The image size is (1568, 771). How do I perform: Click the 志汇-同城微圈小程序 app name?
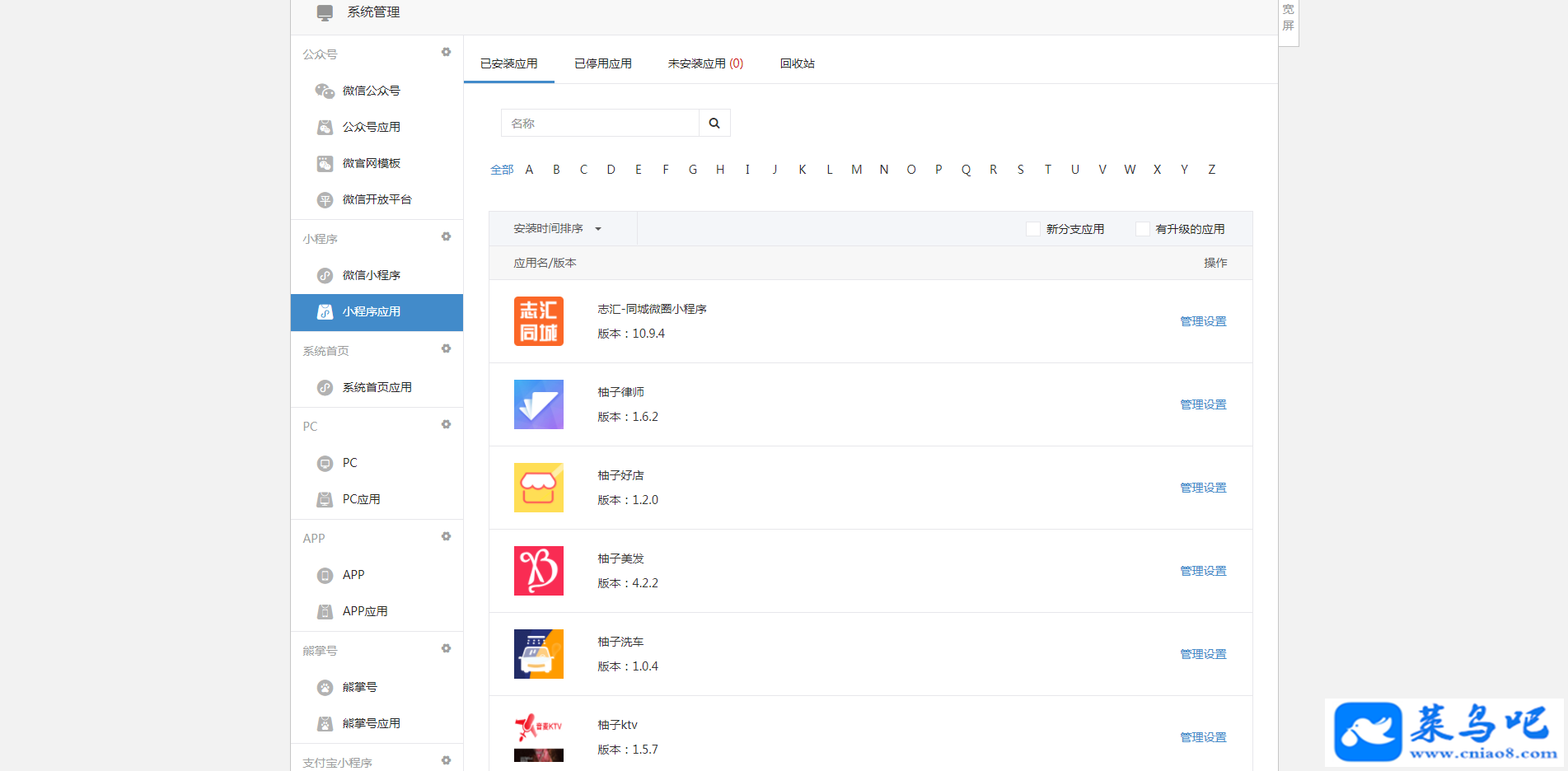pyautogui.click(x=652, y=309)
